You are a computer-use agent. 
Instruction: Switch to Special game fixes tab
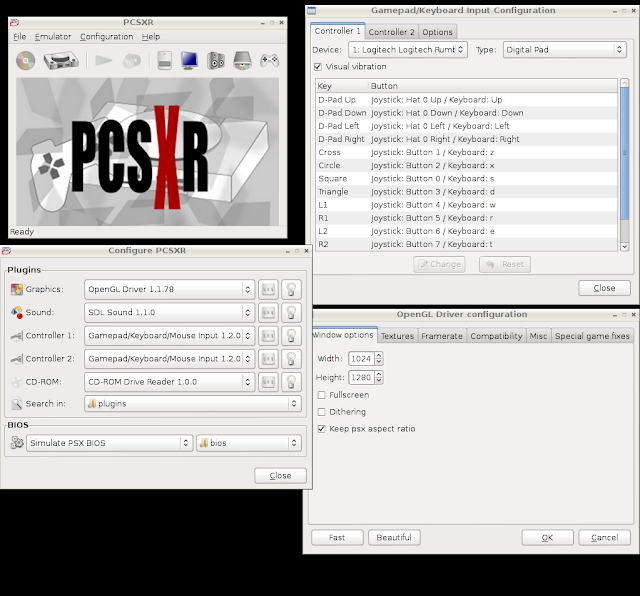[x=592, y=336]
